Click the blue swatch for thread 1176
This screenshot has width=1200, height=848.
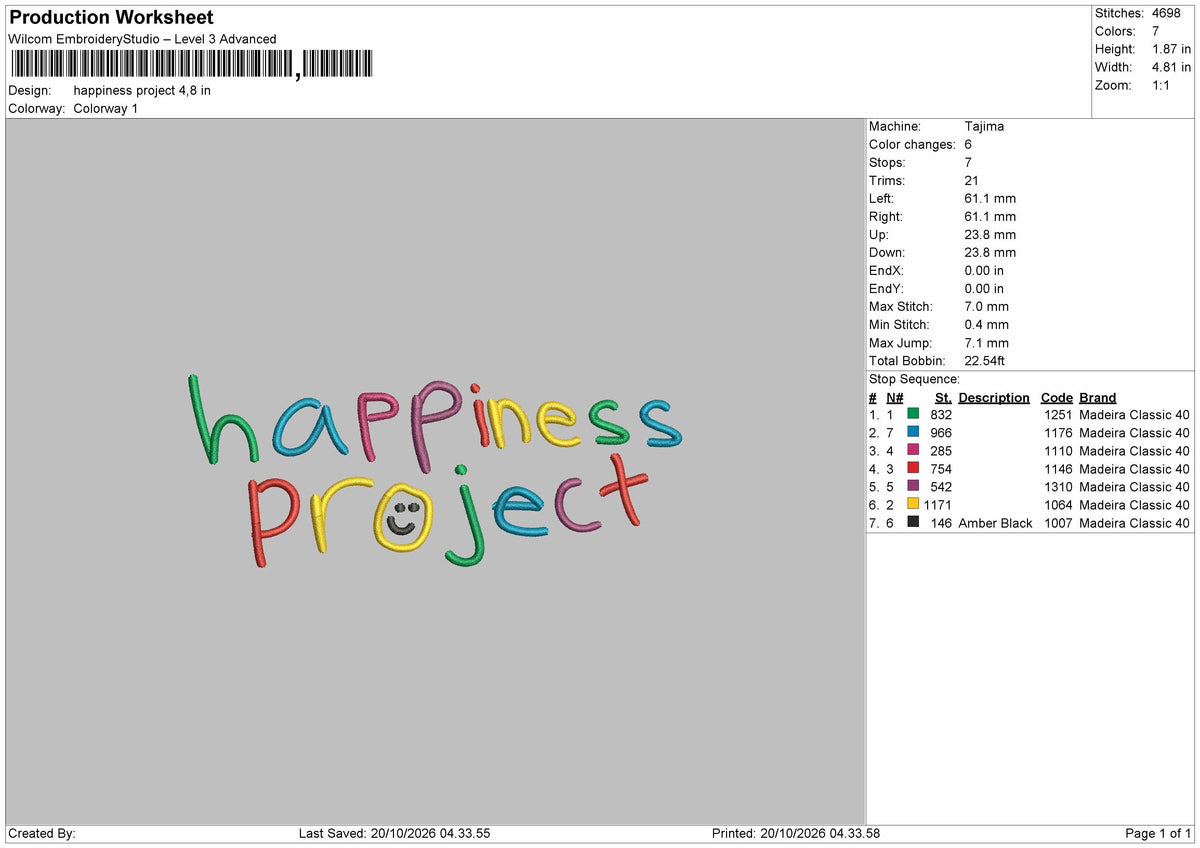[x=913, y=432]
